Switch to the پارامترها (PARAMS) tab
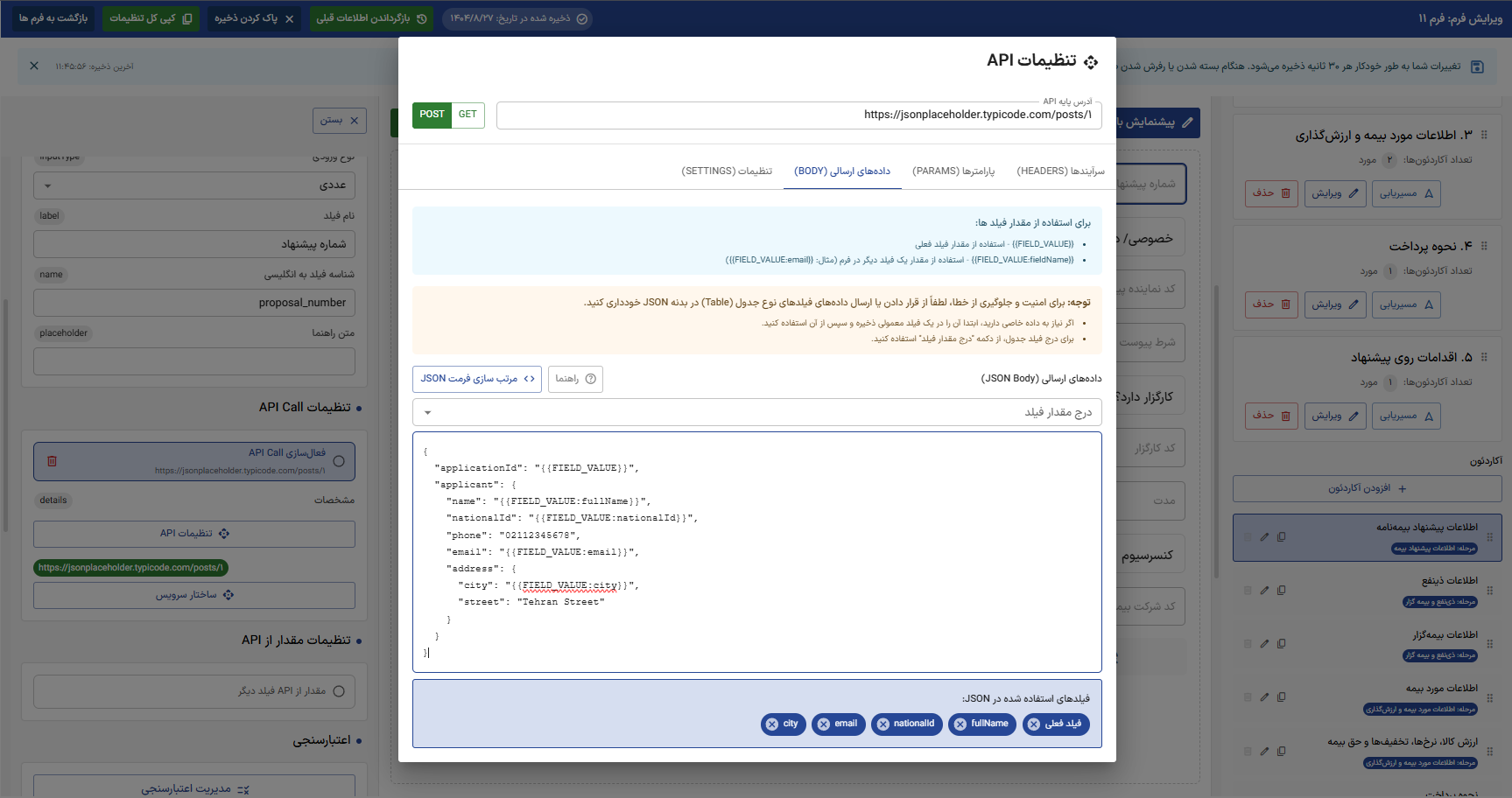Viewport: 1512px width, 798px height. (x=953, y=171)
